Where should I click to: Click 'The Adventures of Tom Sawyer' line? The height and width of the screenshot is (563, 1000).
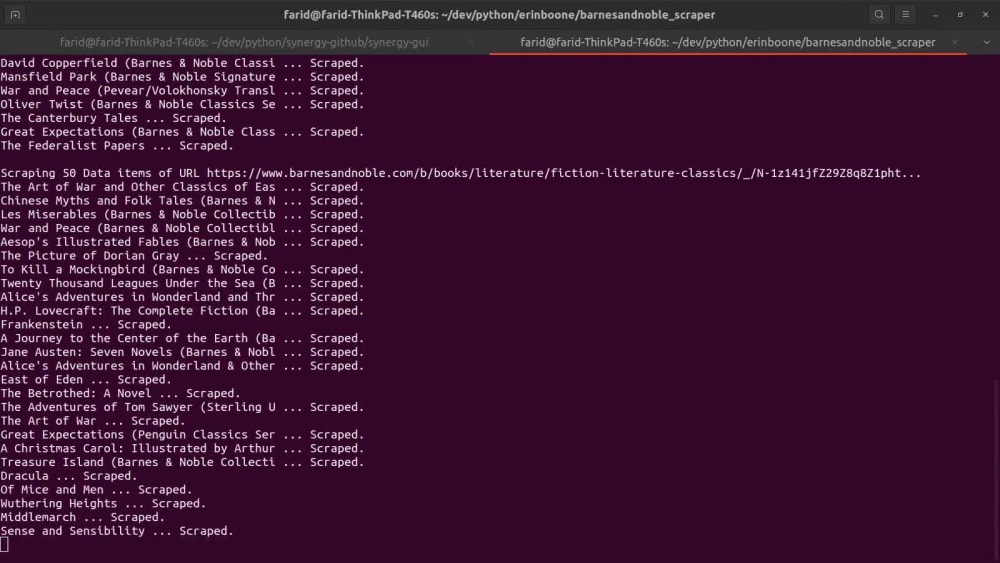point(182,407)
